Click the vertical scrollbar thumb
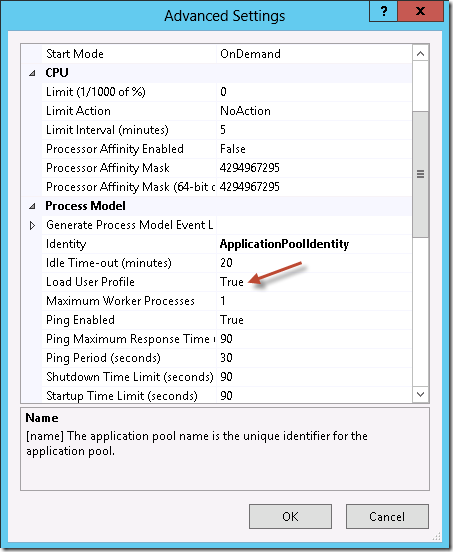This screenshot has width=453, height=552. [x=420, y=174]
